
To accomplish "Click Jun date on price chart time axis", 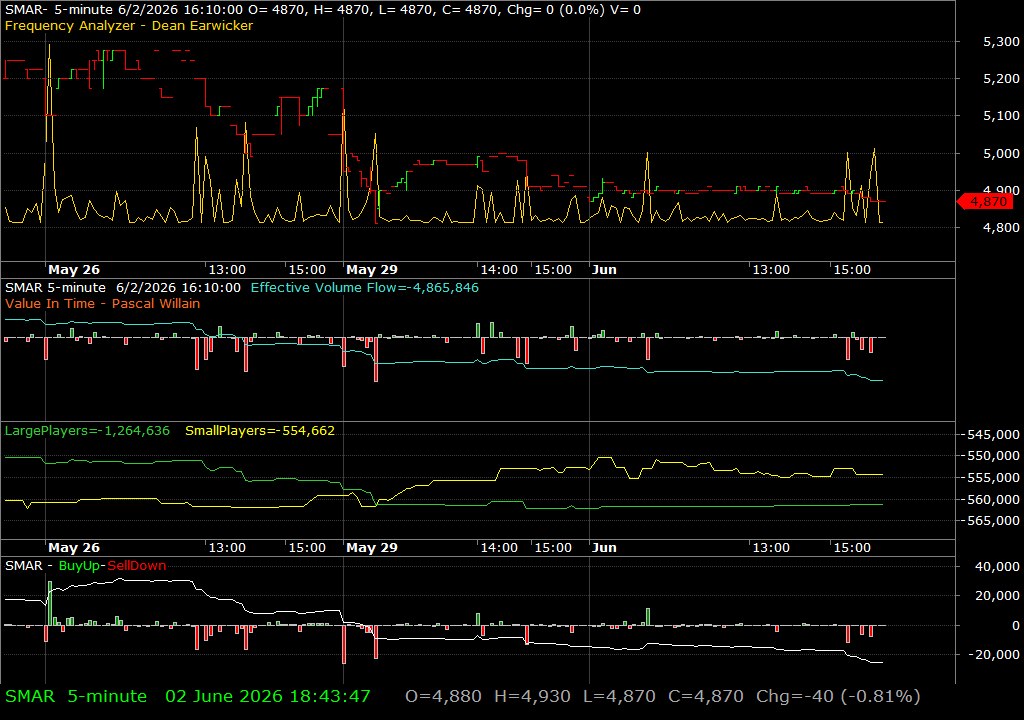I will 604,269.
